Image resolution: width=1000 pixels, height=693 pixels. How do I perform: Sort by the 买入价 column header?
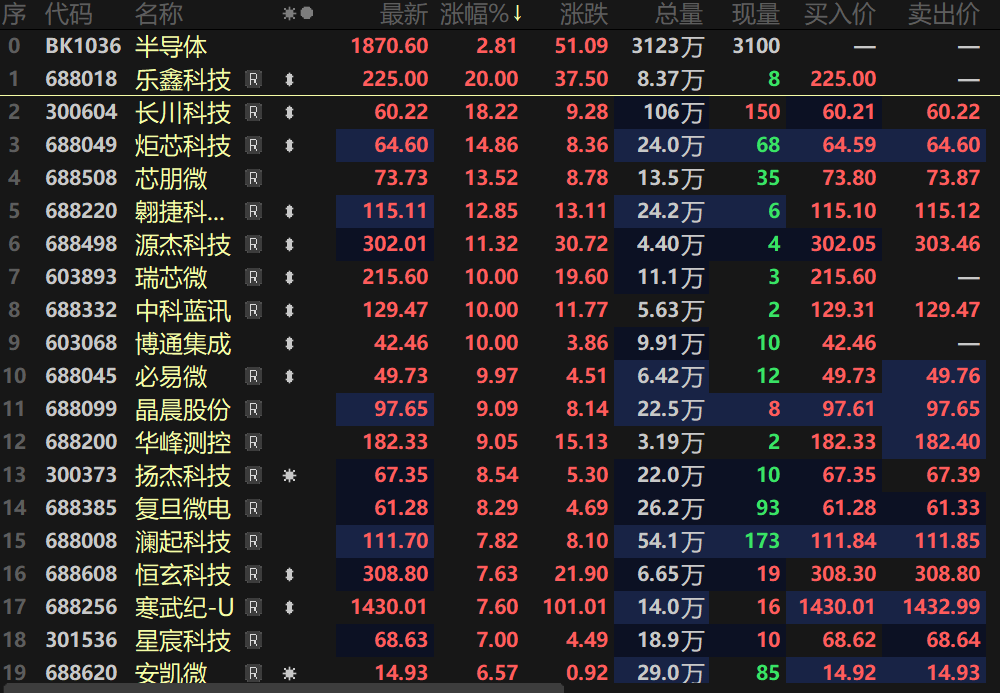coord(840,14)
